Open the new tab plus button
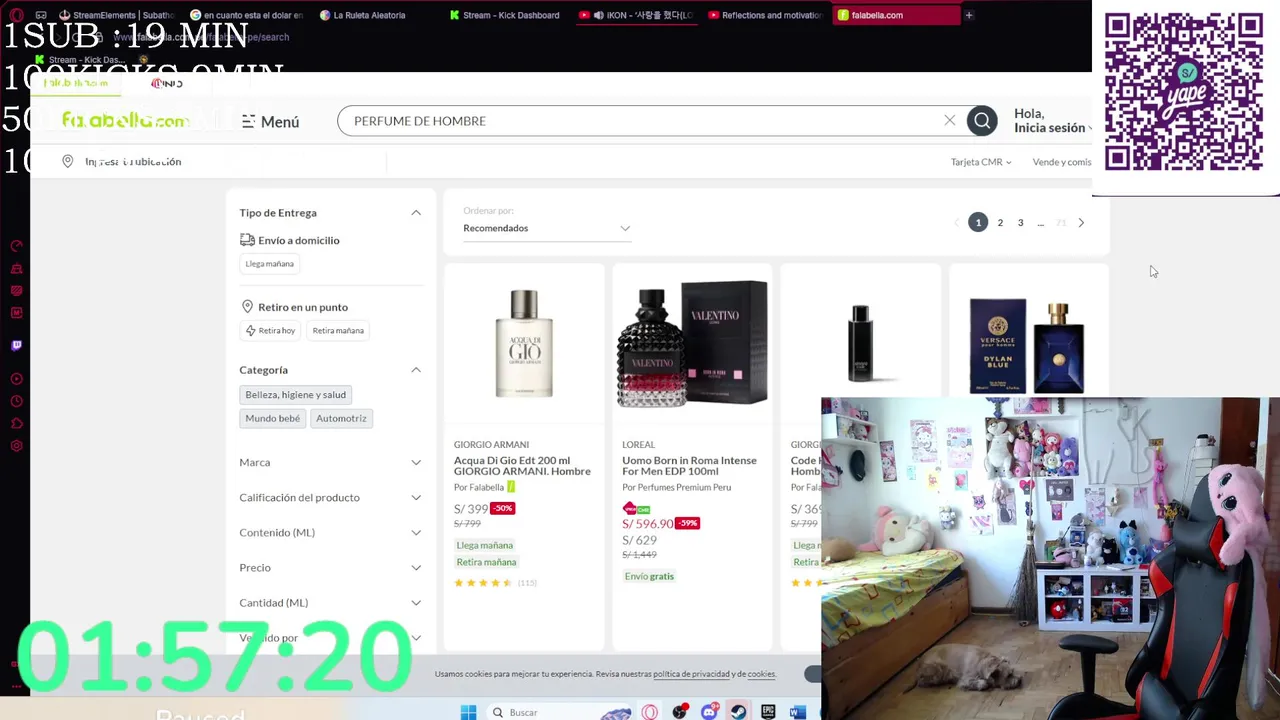The width and height of the screenshot is (1280, 720). coord(968,15)
